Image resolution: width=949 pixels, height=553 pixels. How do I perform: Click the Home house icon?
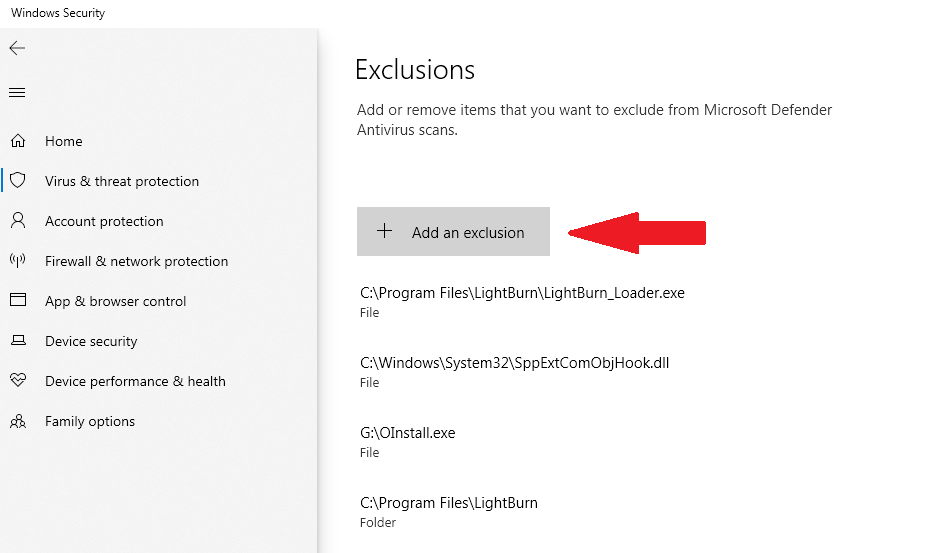coord(18,141)
